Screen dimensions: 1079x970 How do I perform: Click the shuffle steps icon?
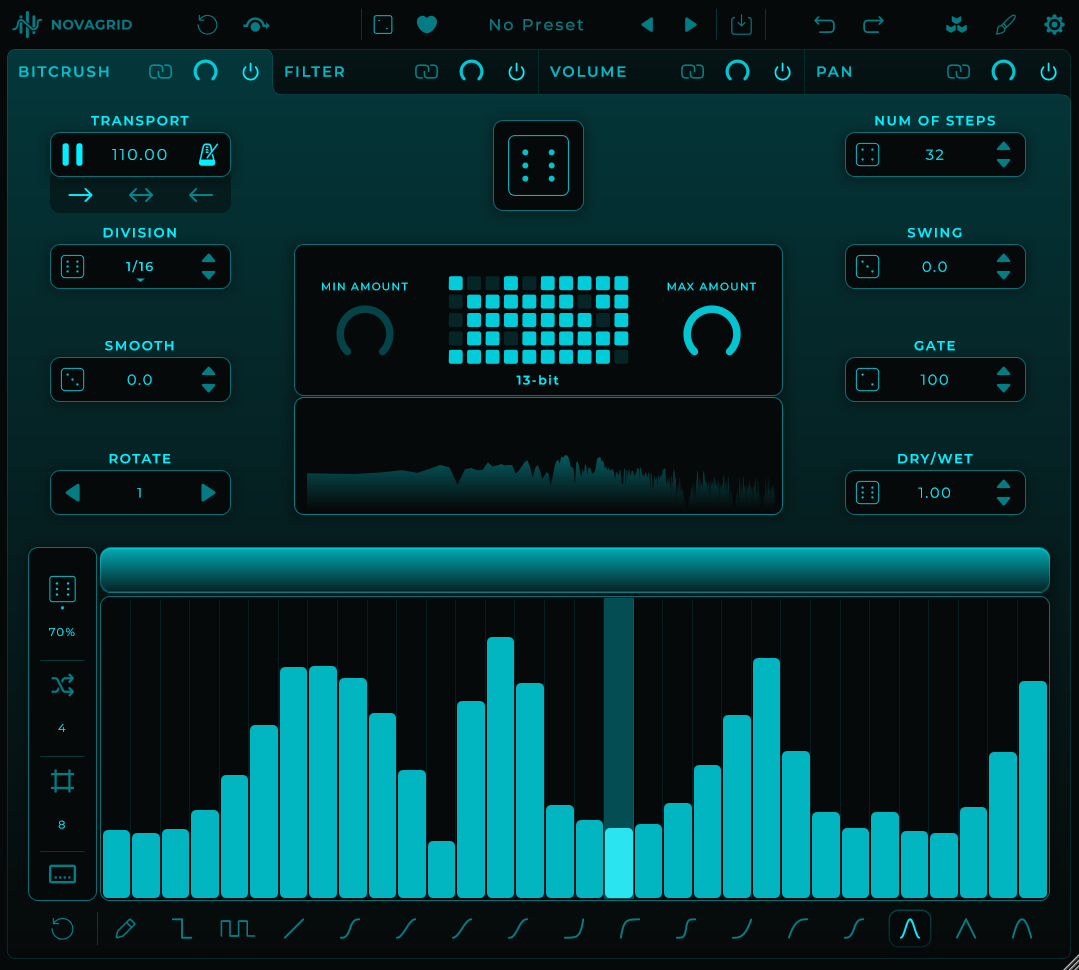point(62,685)
